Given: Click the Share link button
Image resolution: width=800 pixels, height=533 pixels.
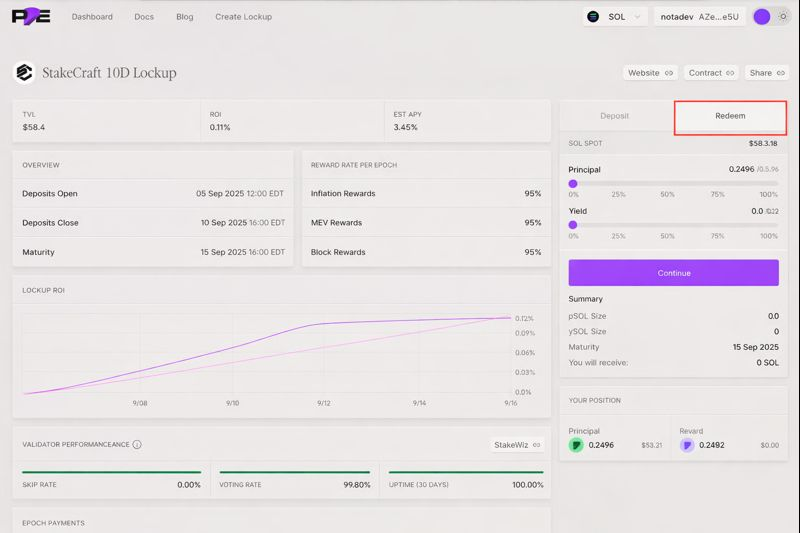Looking at the screenshot, I should tap(767, 73).
